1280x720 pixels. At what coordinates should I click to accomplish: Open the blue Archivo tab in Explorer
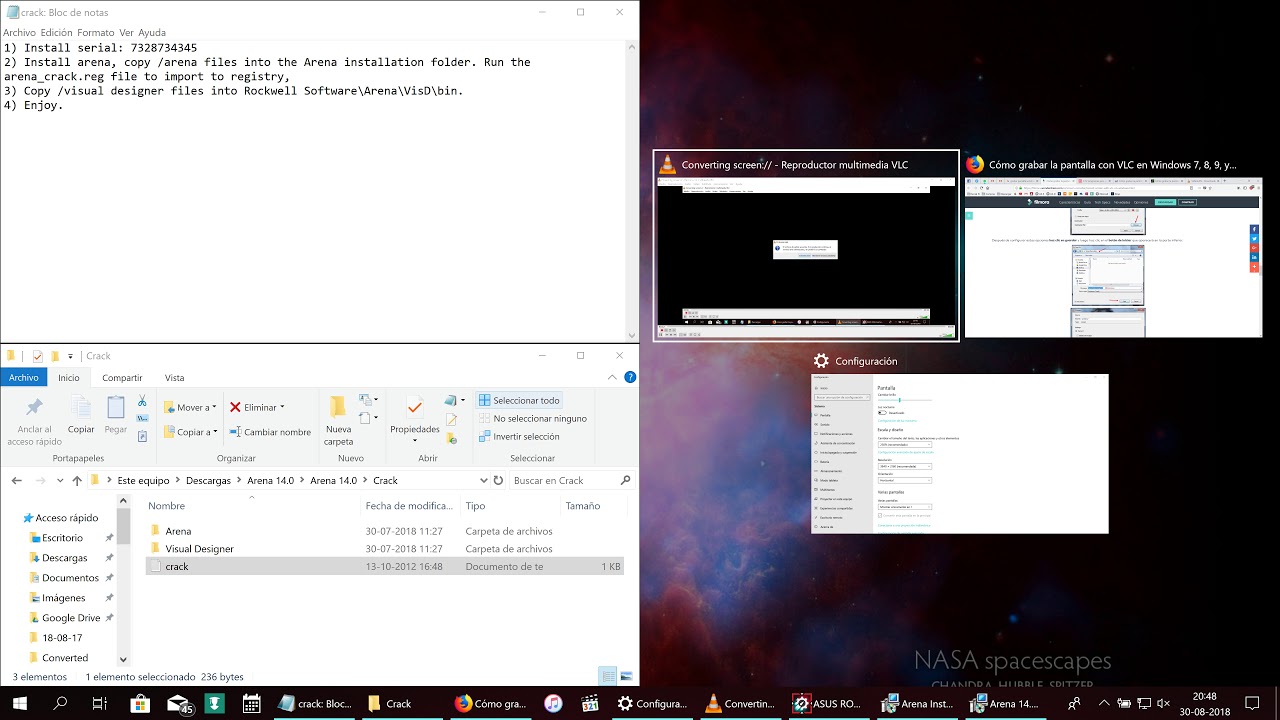pos(24,378)
